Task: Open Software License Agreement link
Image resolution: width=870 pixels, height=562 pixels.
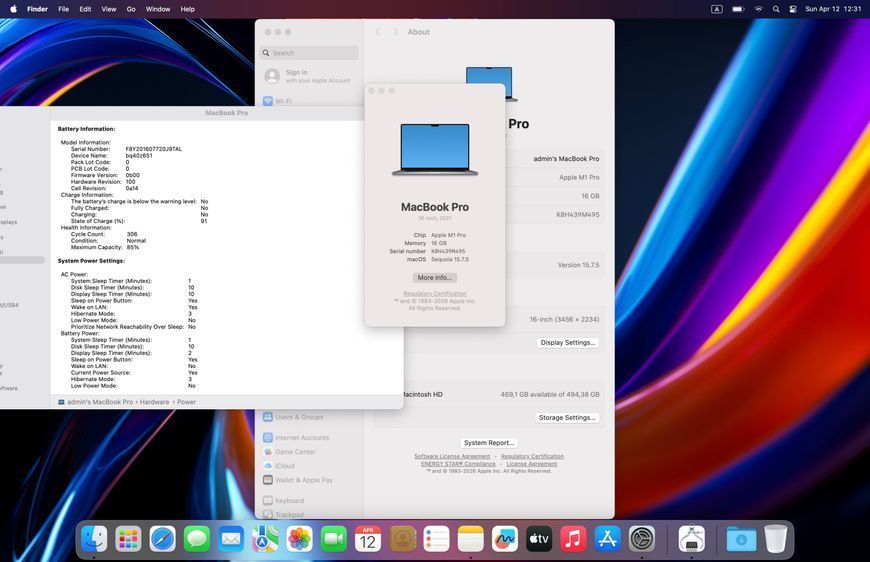Action: (x=452, y=456)
